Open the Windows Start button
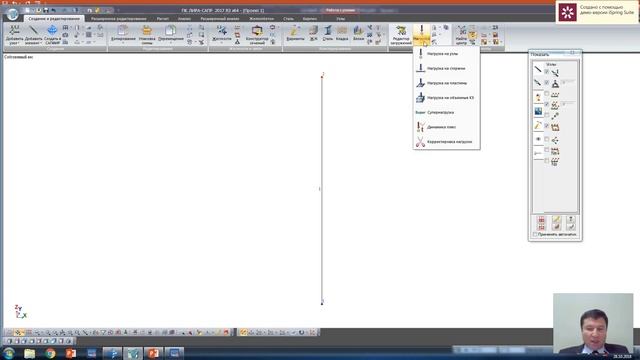 tap(9, 353)
